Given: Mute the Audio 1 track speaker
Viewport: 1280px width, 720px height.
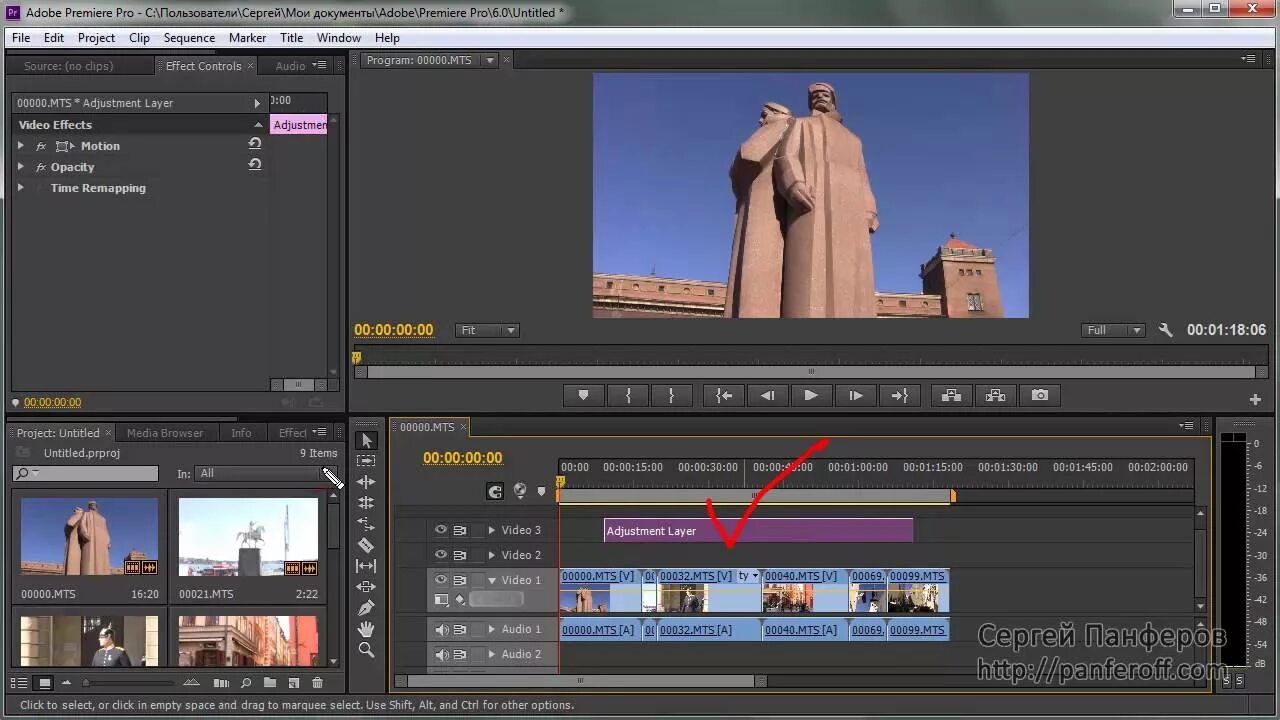Looking at the screenshot, I should click(x=441, y=629).
